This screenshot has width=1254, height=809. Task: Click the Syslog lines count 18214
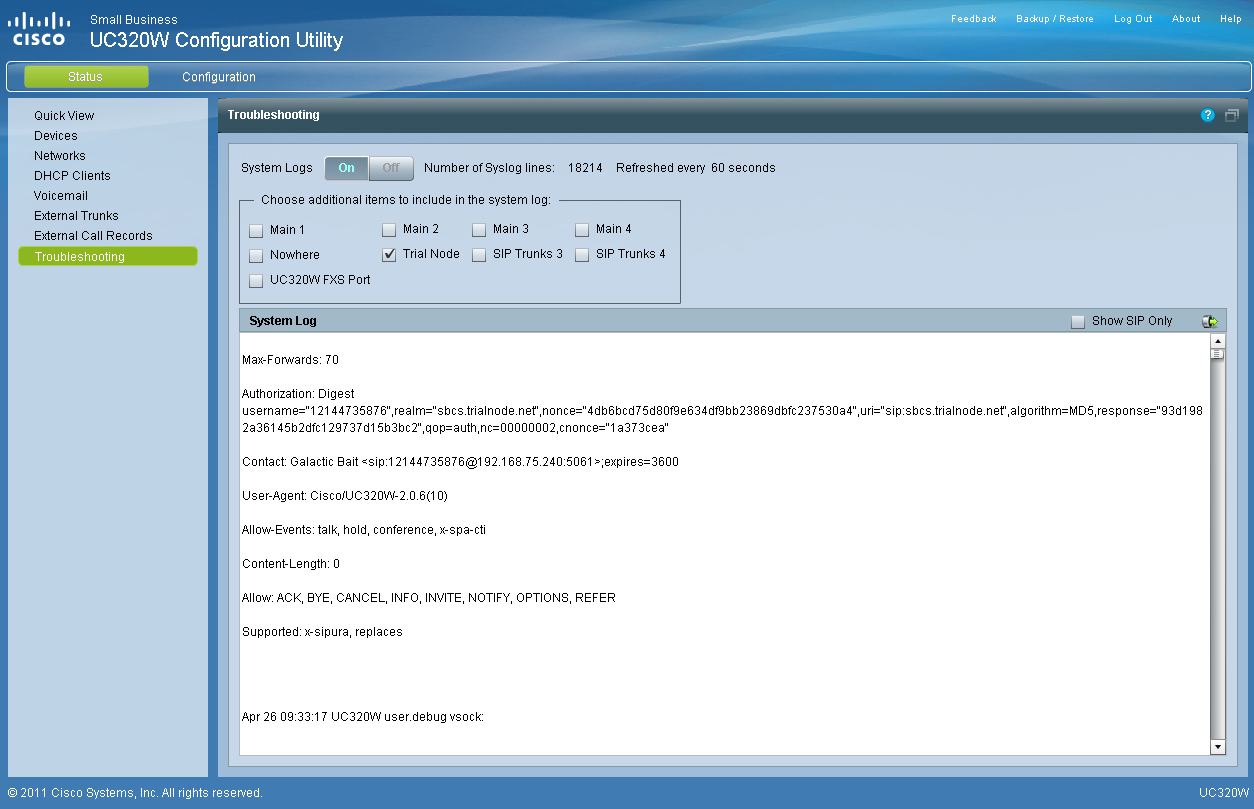click(585, 168)
